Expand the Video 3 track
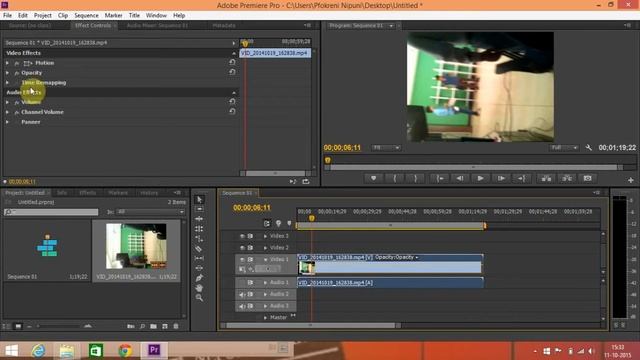 265,236
